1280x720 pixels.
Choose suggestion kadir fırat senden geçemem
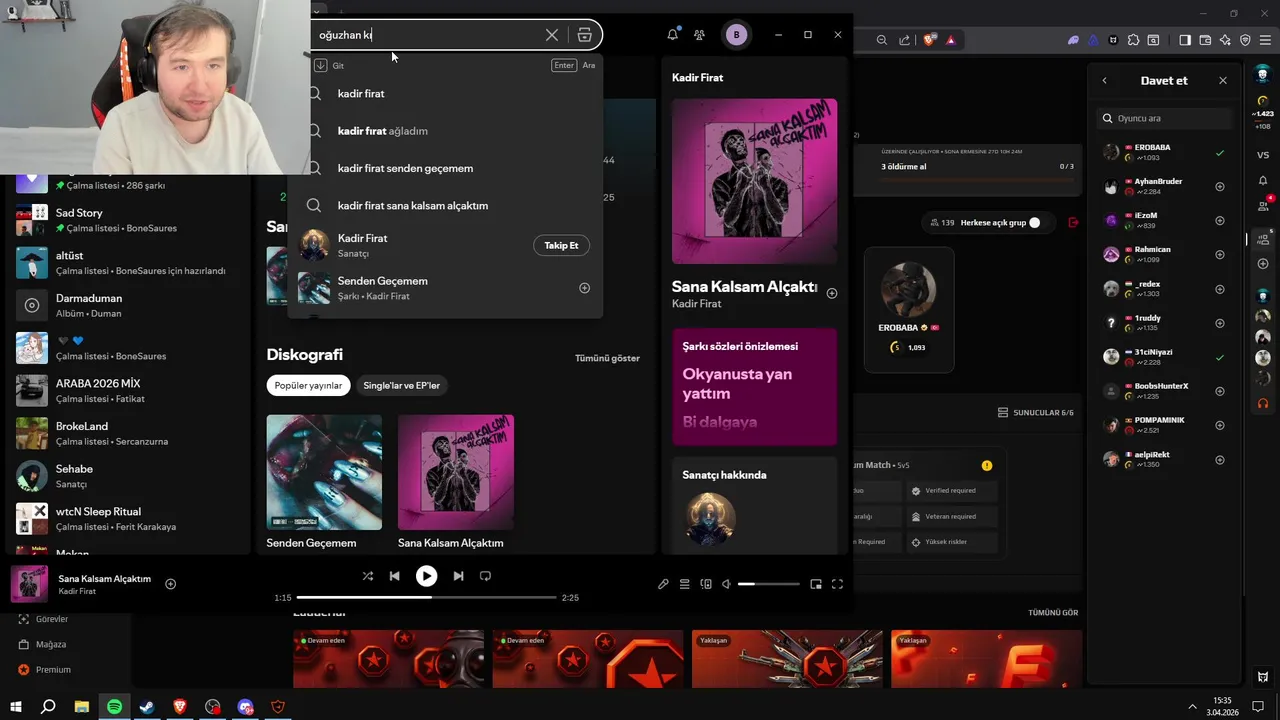click(x=405, y=168)
